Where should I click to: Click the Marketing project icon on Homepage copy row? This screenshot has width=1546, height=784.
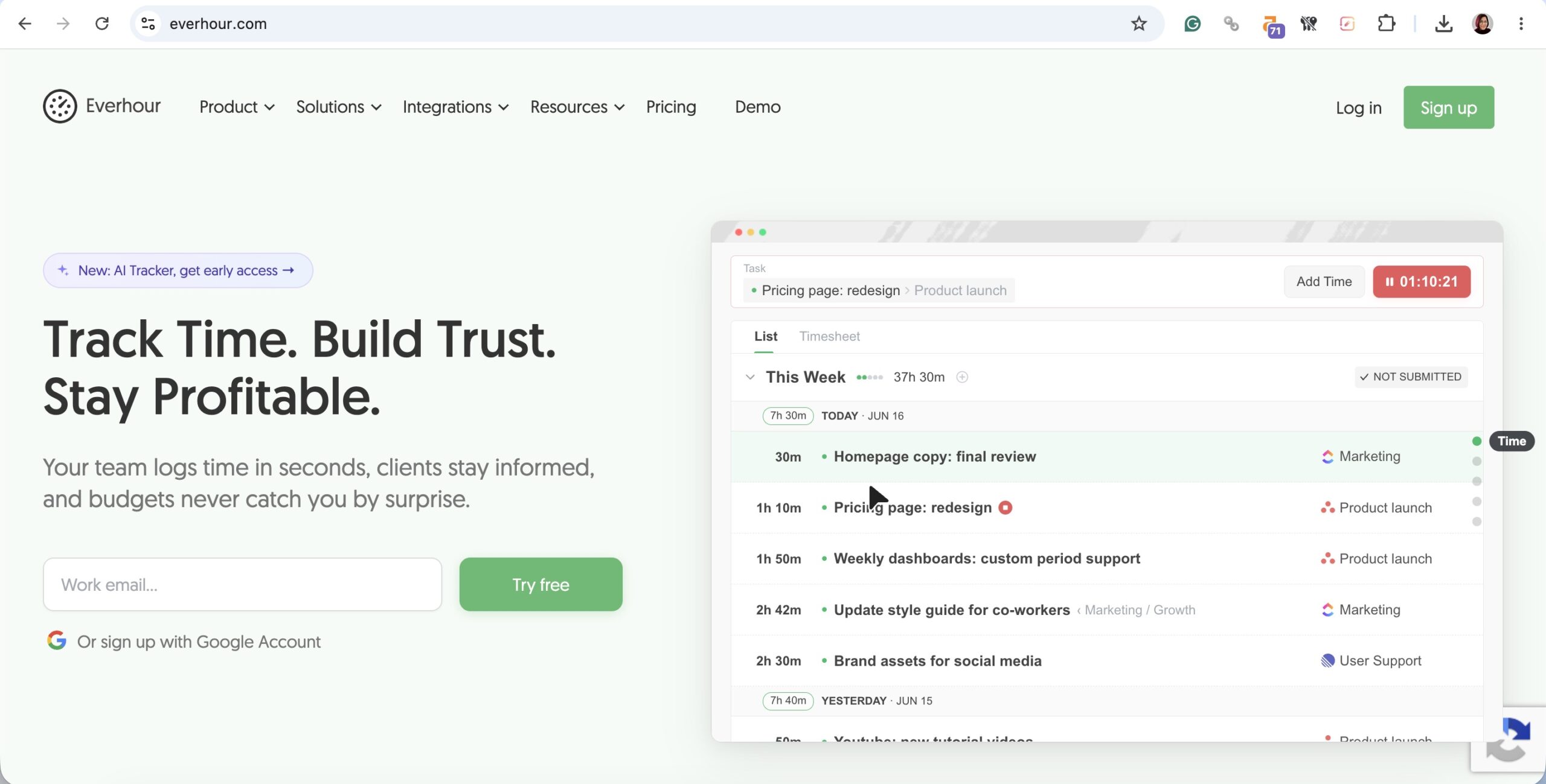coord(1327,457)
